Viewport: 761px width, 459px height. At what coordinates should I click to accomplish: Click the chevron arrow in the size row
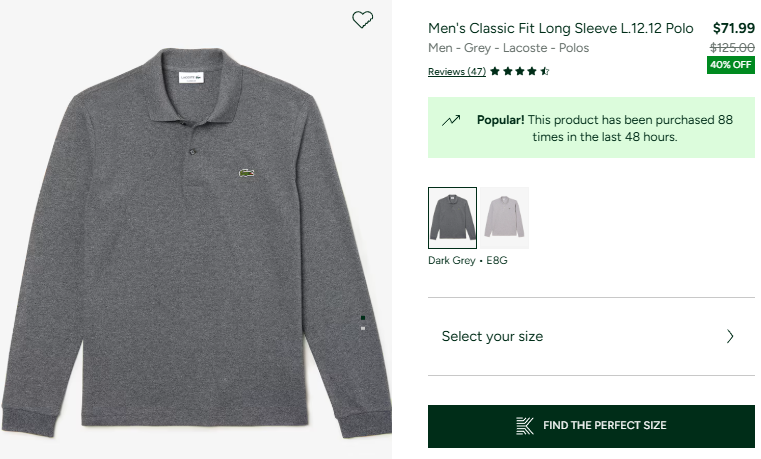[730, 336]
